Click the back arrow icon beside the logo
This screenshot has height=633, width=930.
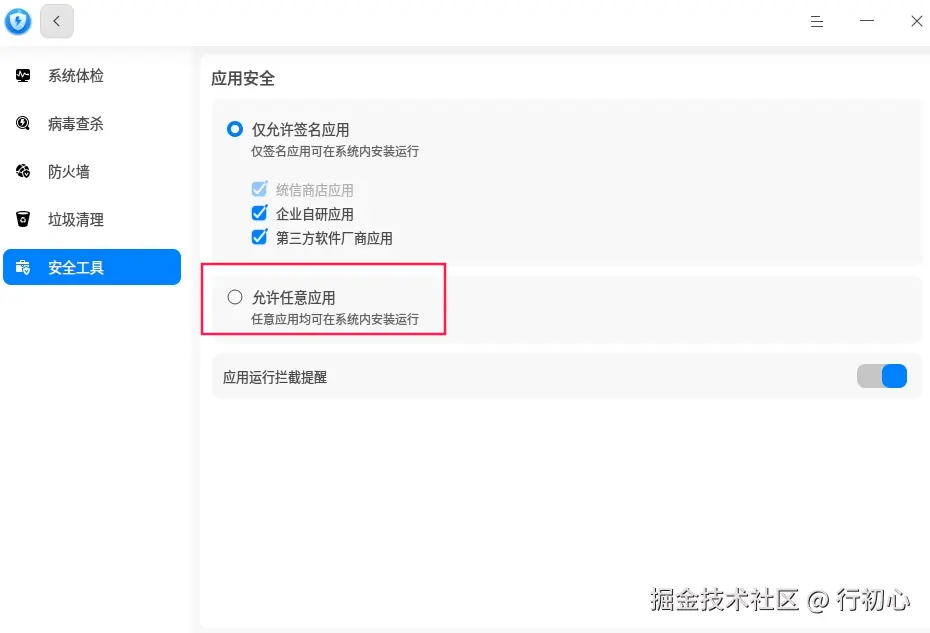point(56,21)
